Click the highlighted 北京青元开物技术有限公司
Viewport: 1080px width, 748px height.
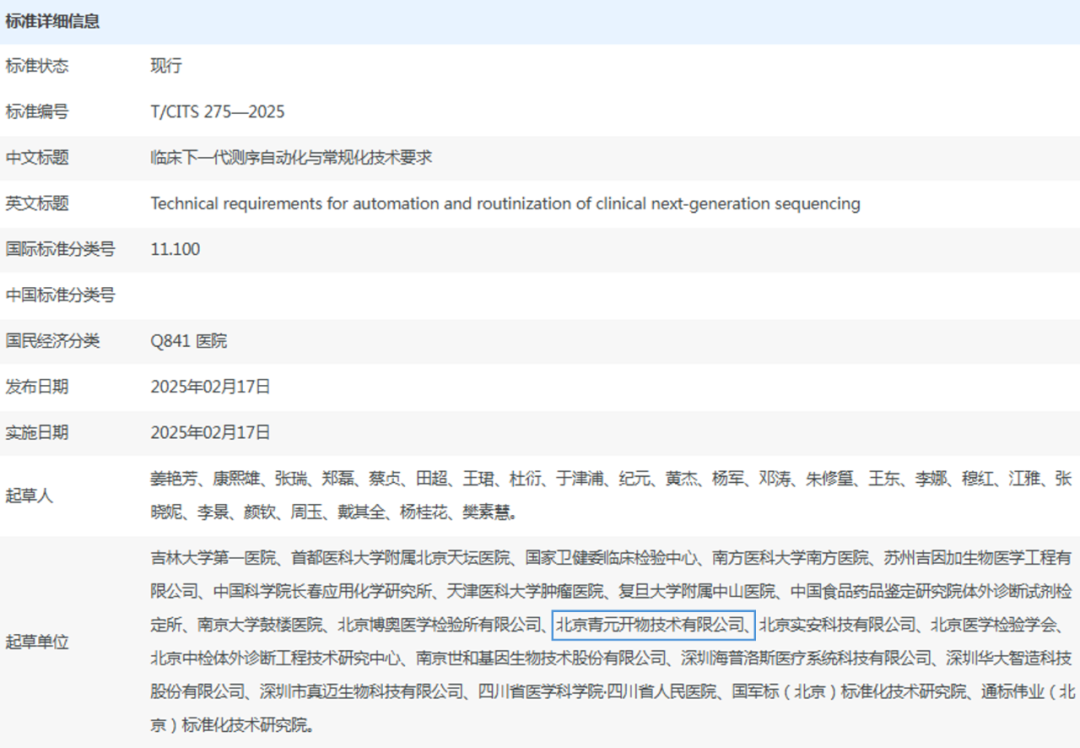pos(650,625)
